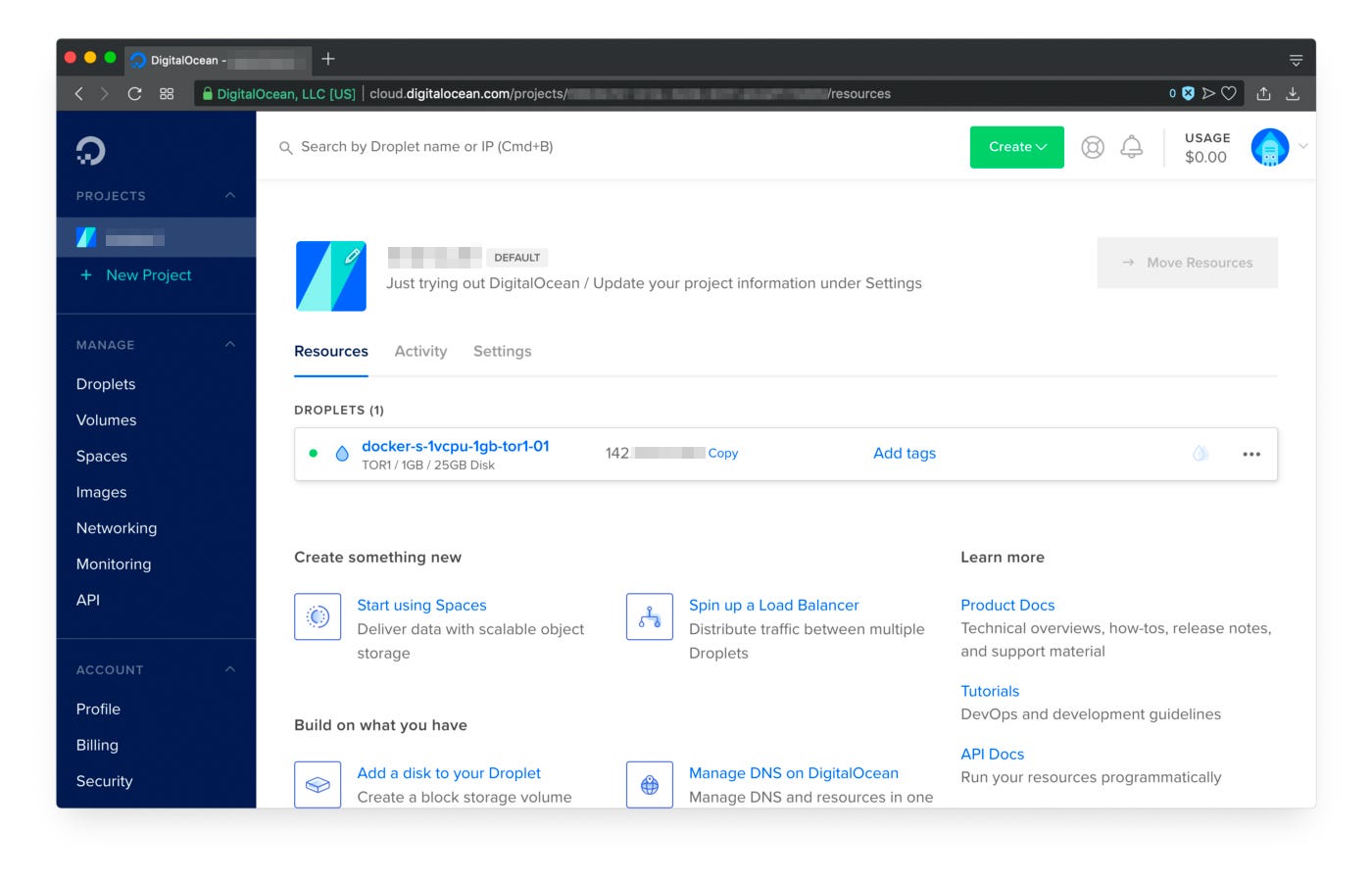Click the send arrow icon in the address bar
The image size is (1372, 882).
tap(1208, 93)
